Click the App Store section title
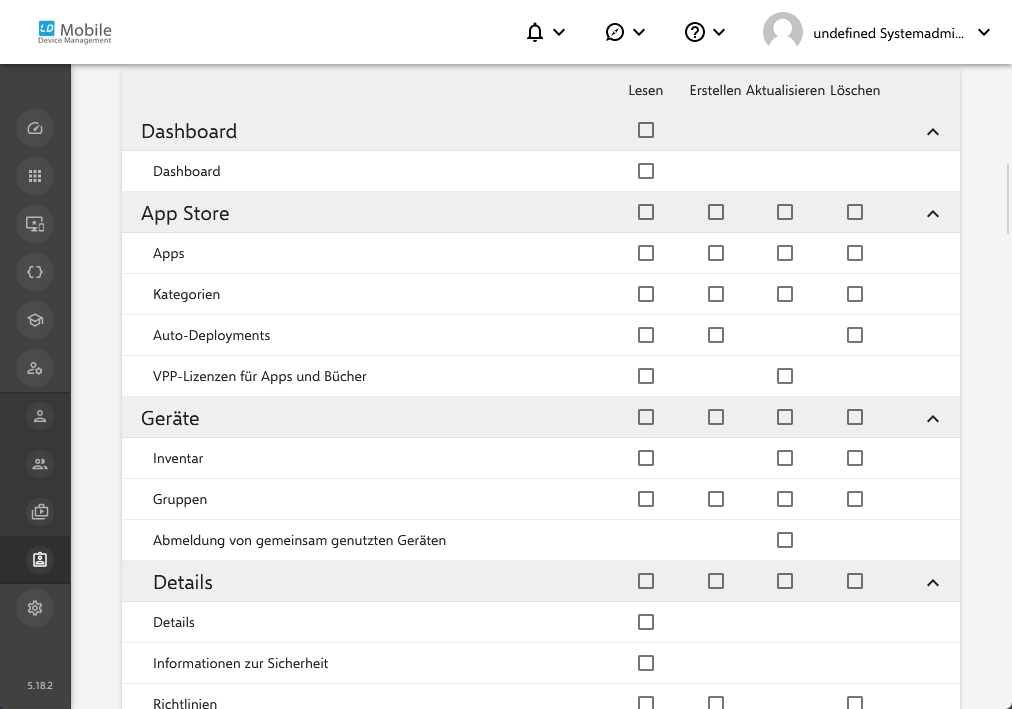The height and width of the screenshot is (709, 1012). [x=185, y=214]
